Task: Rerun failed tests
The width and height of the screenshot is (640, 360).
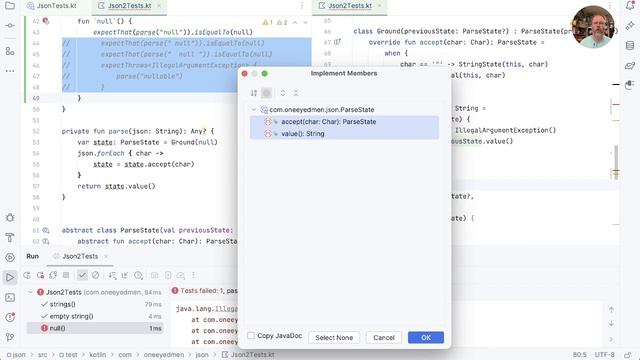Action: click(40, 276)
